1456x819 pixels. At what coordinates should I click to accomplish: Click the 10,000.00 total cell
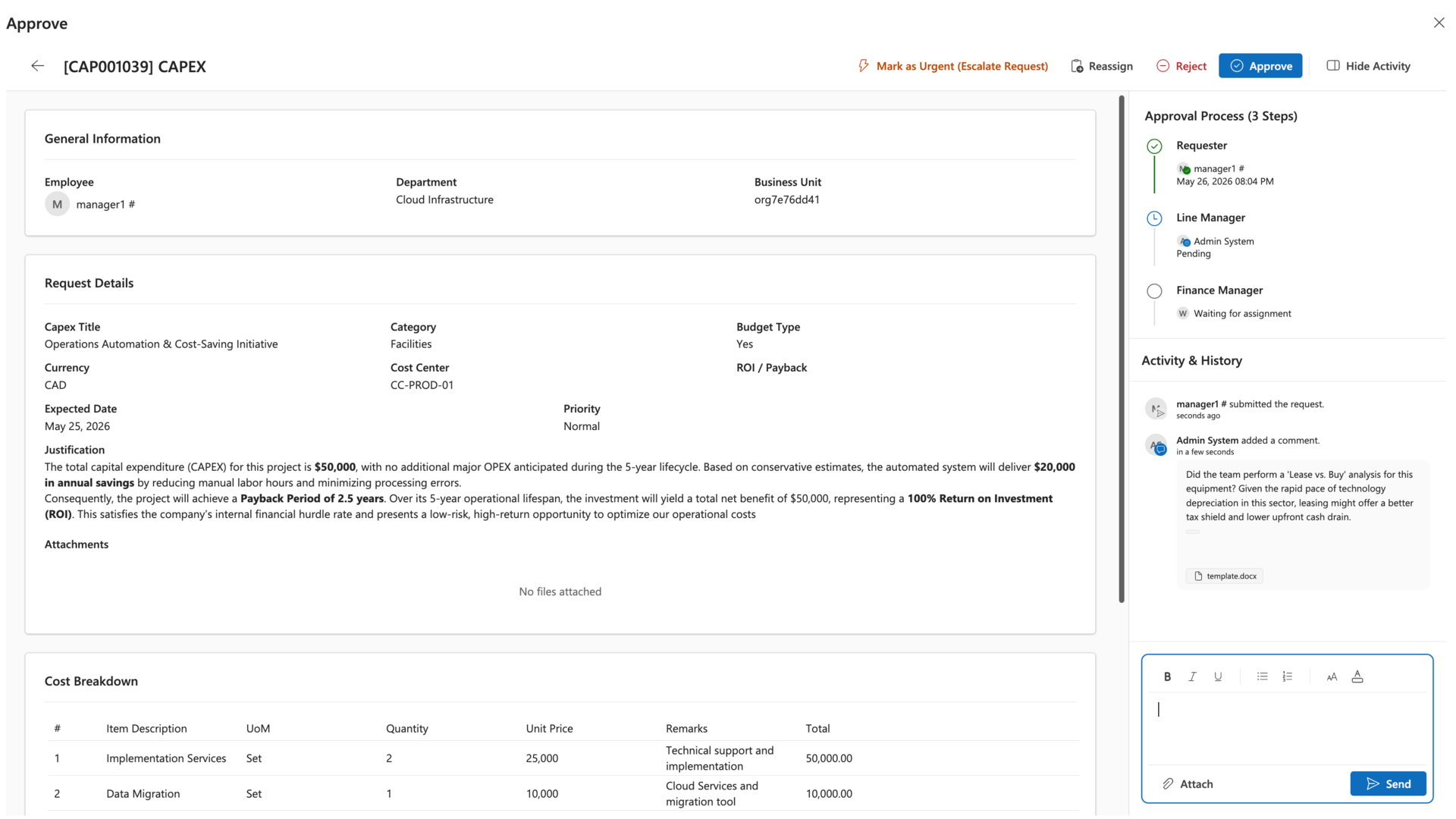coord(829,794)
